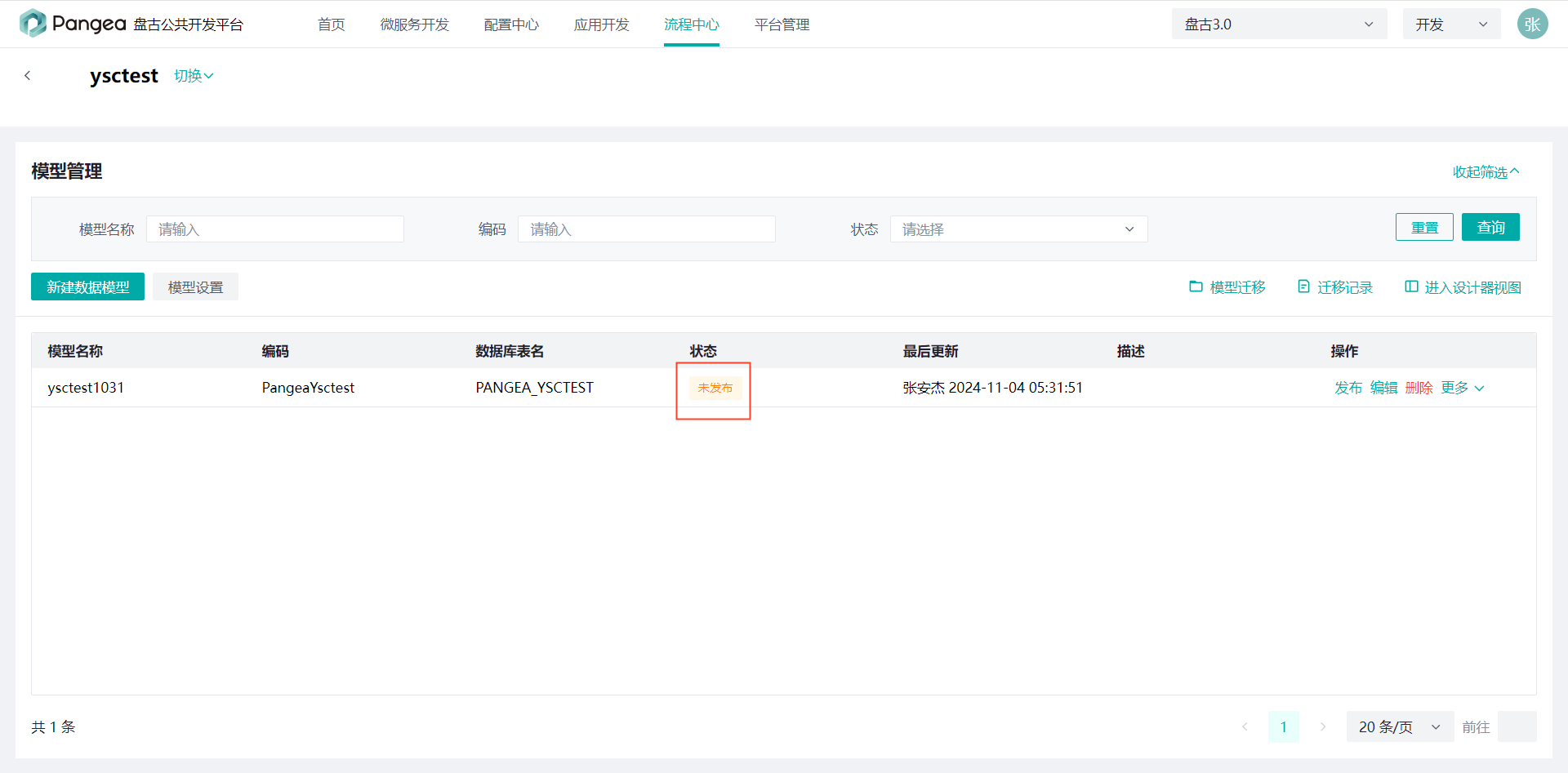This screenshot has width=1568, height=773.
Task: Click code cell PangeaYsctest
Action: click(x=308, y=388)
